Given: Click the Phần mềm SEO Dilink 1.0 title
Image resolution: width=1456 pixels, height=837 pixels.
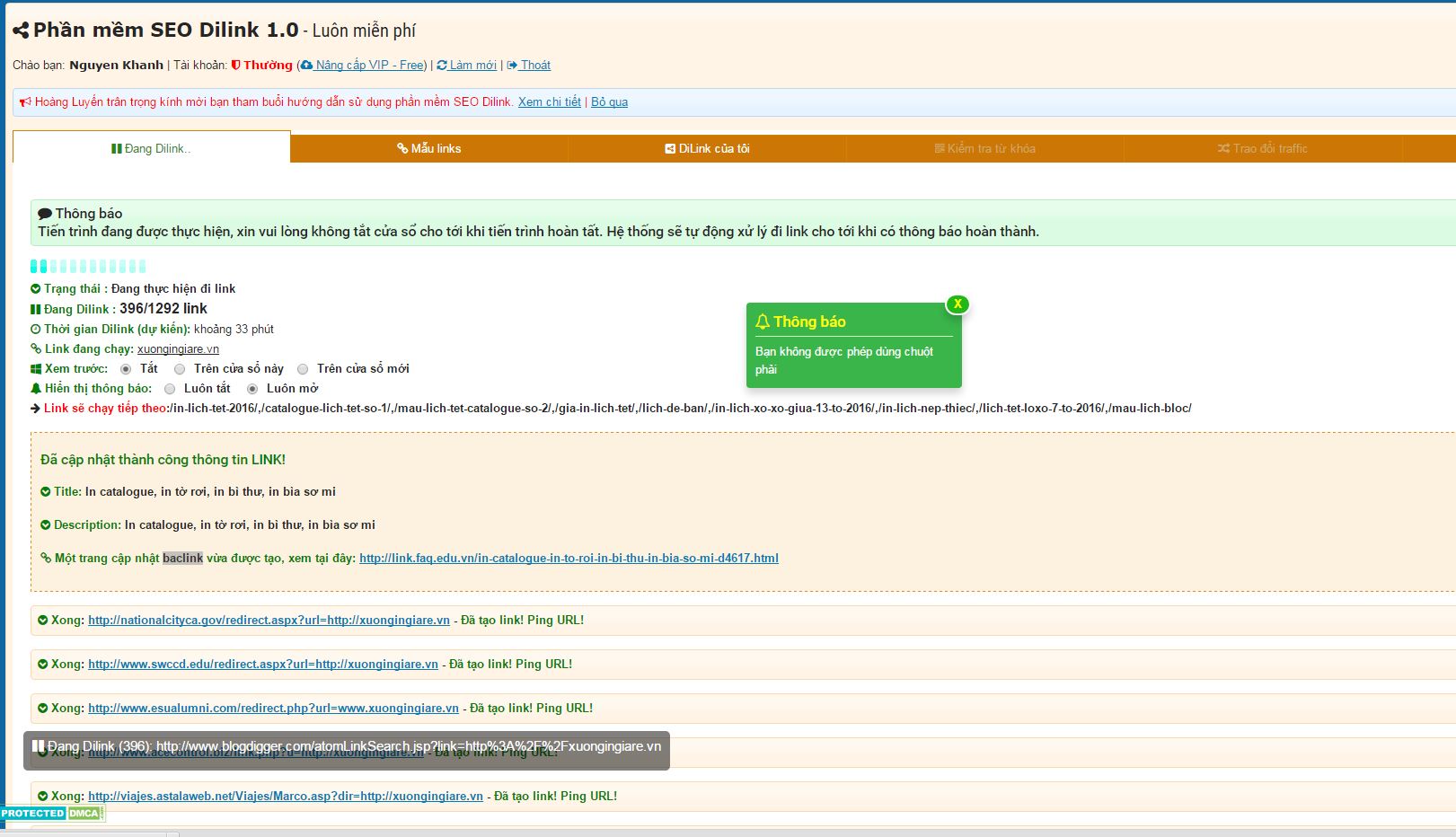Looking at the screenshot, I should (x=165, y=31).
